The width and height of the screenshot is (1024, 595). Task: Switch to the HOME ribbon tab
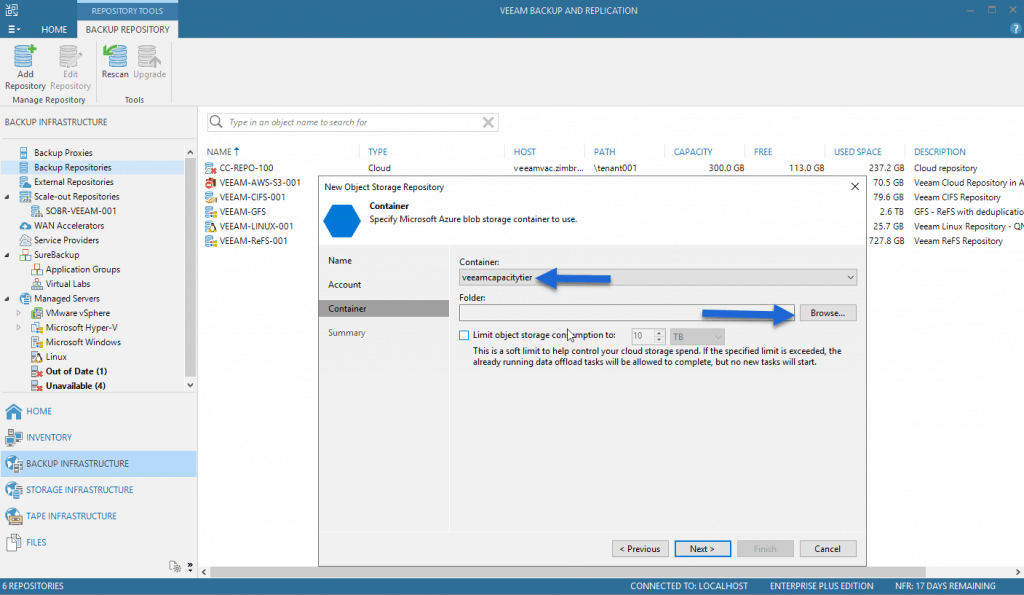(54, 29)
